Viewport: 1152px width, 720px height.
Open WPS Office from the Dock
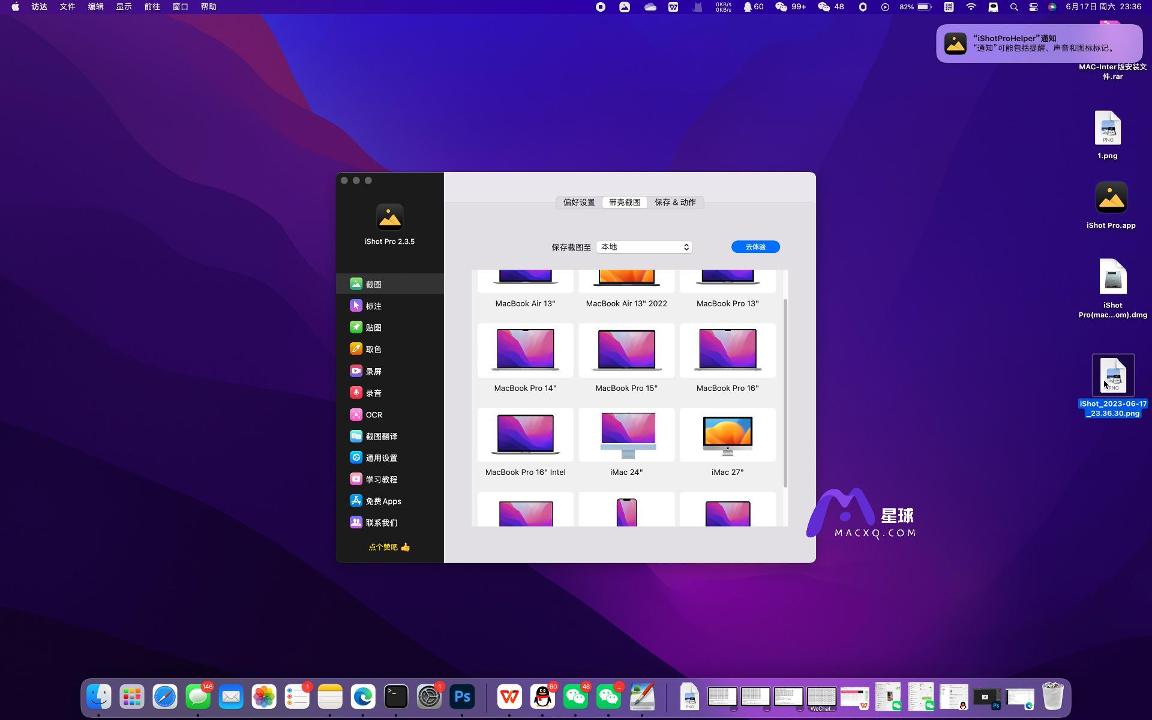coord(509,696)
